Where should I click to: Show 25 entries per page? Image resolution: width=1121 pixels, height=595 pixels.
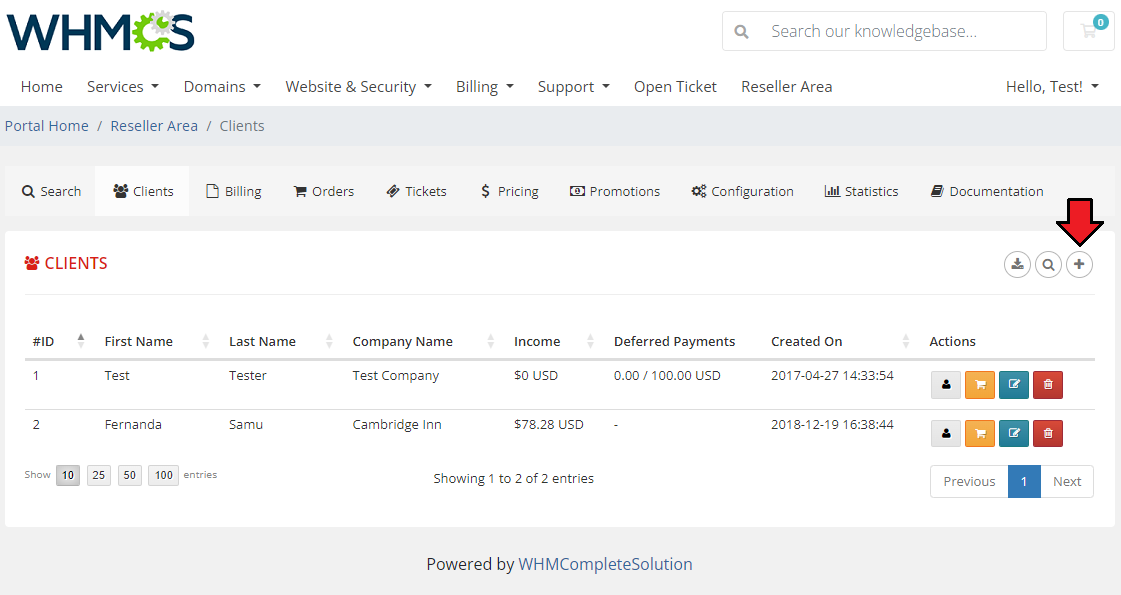point(99,475)
